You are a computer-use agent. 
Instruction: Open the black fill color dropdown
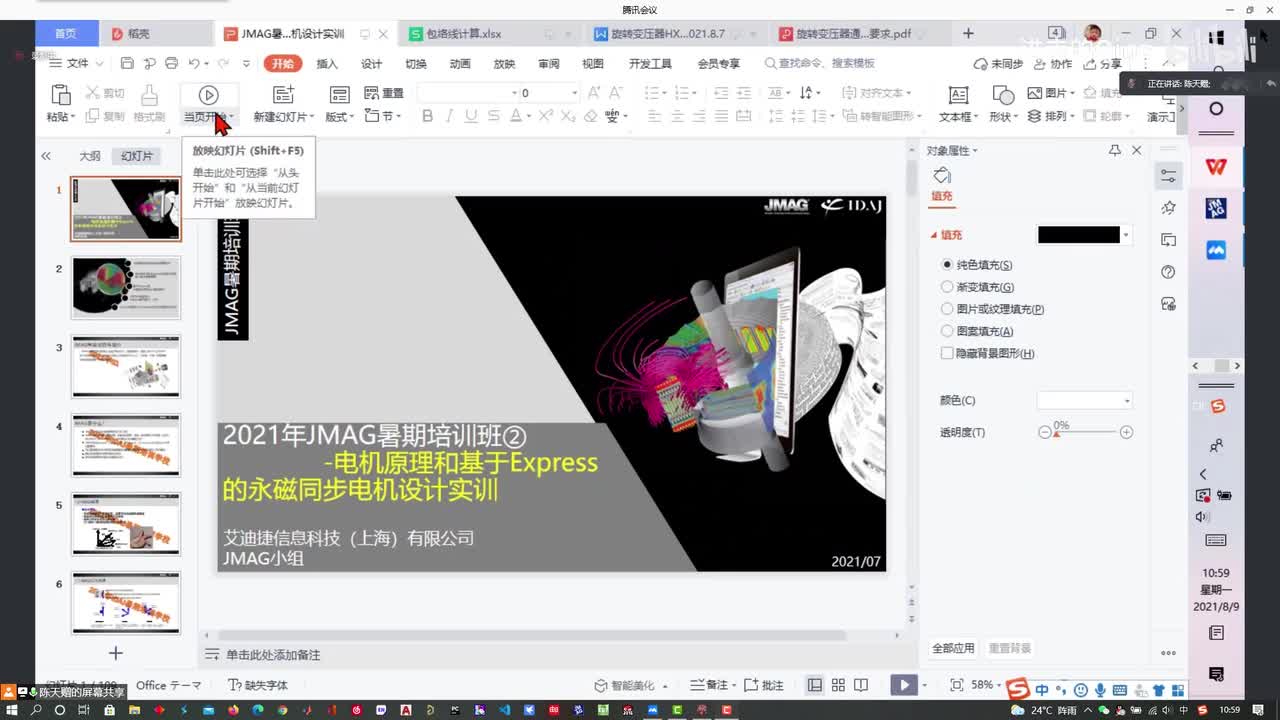1127,235
